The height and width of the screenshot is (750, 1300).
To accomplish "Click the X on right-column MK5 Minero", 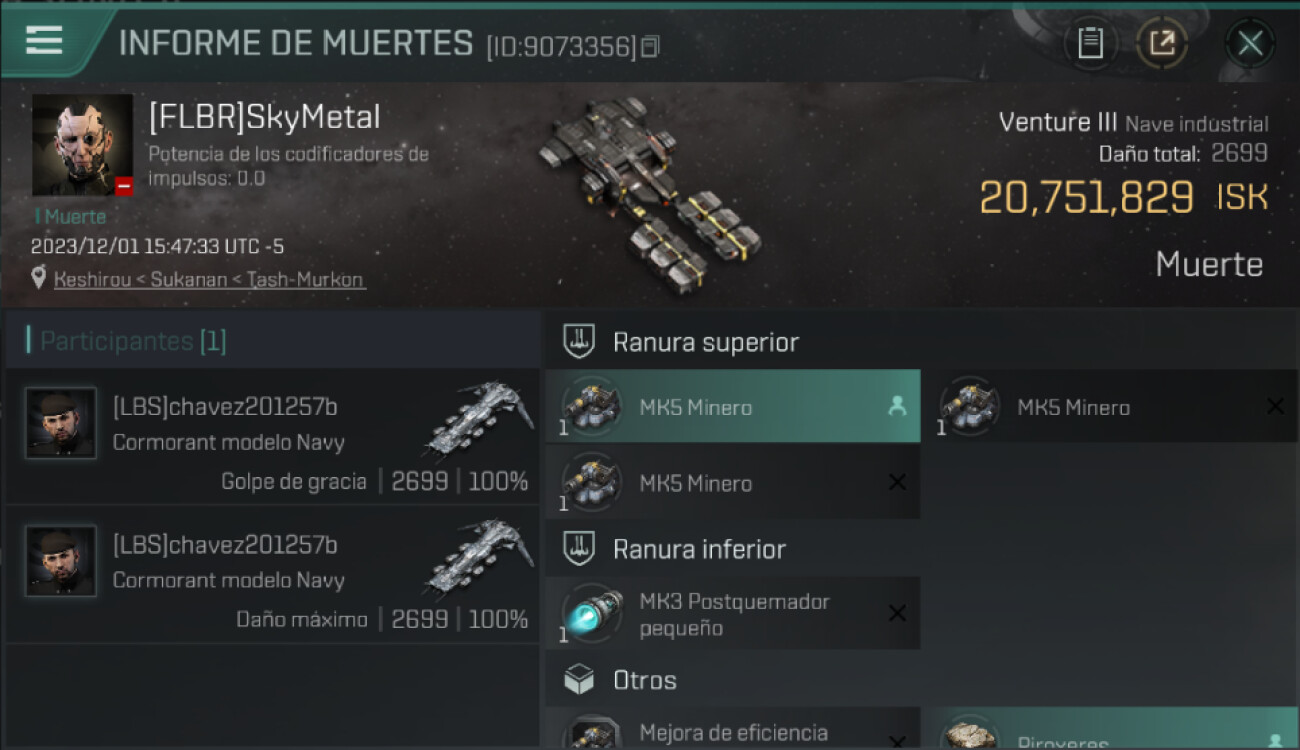I will (1275, 406).
